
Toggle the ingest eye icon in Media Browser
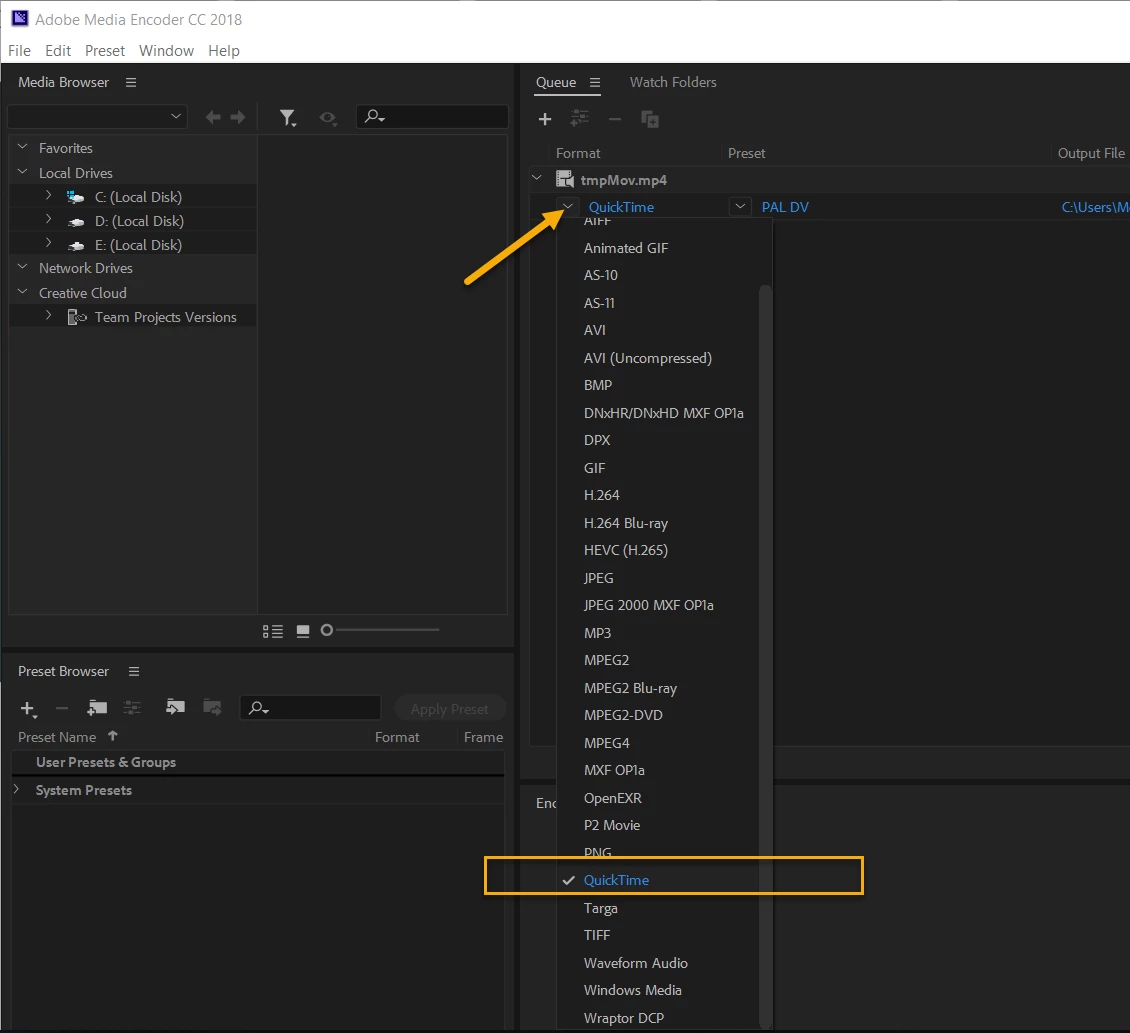coord(328,118)
